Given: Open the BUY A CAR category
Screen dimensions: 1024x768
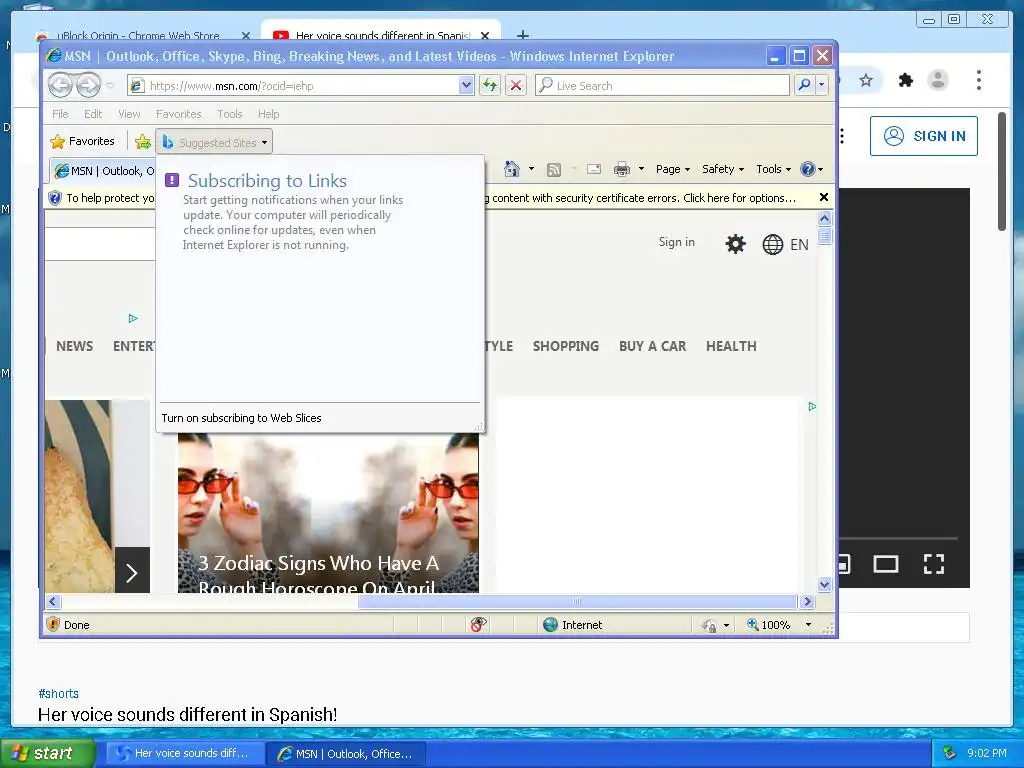Looking at the screenshot, I should 652,346.
